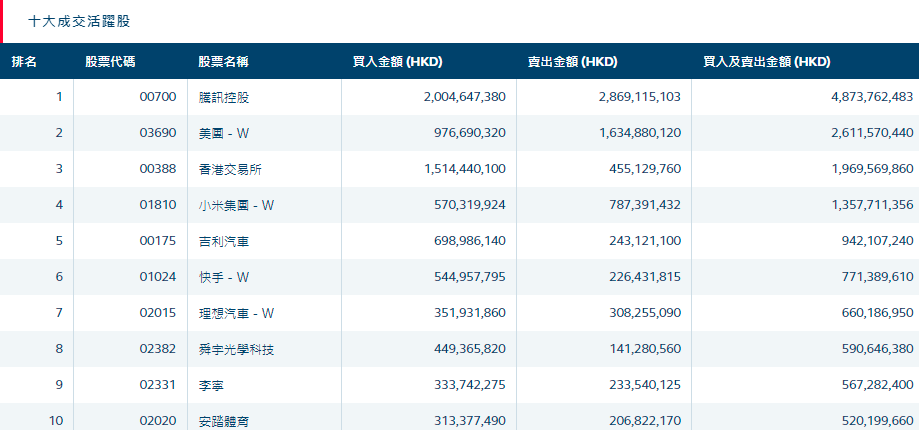The image size is (919, 430).
Task: Click rank number 10 in 安踏體育 row
Action: 56,421
